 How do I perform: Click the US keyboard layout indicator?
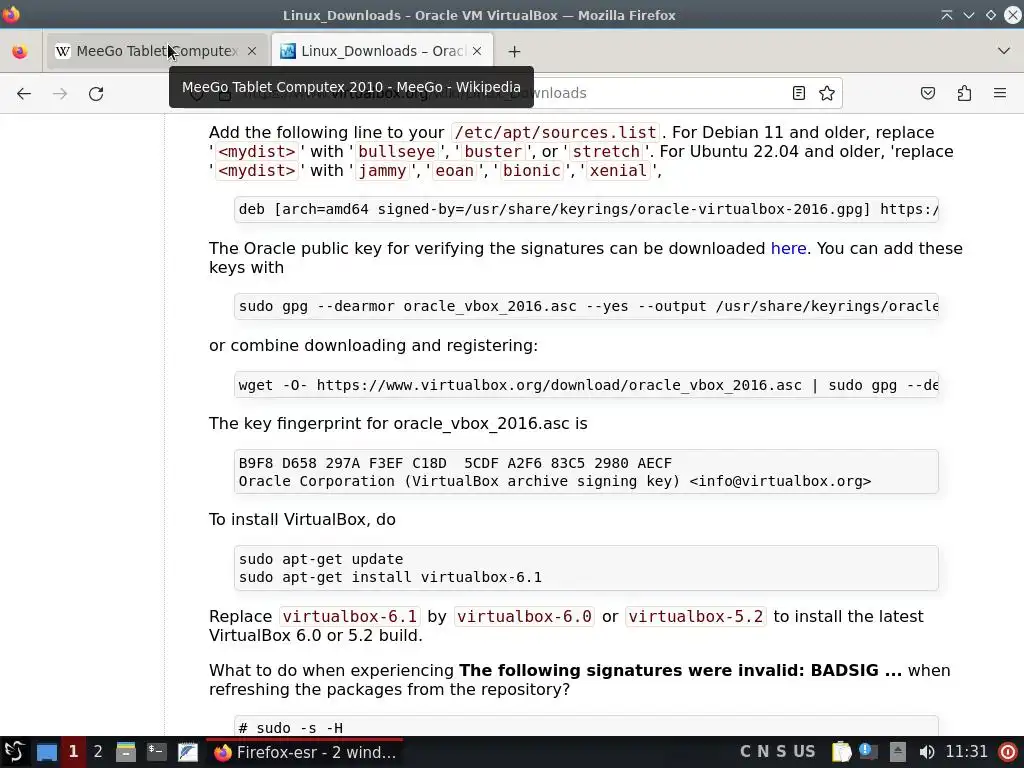point(804,752)
